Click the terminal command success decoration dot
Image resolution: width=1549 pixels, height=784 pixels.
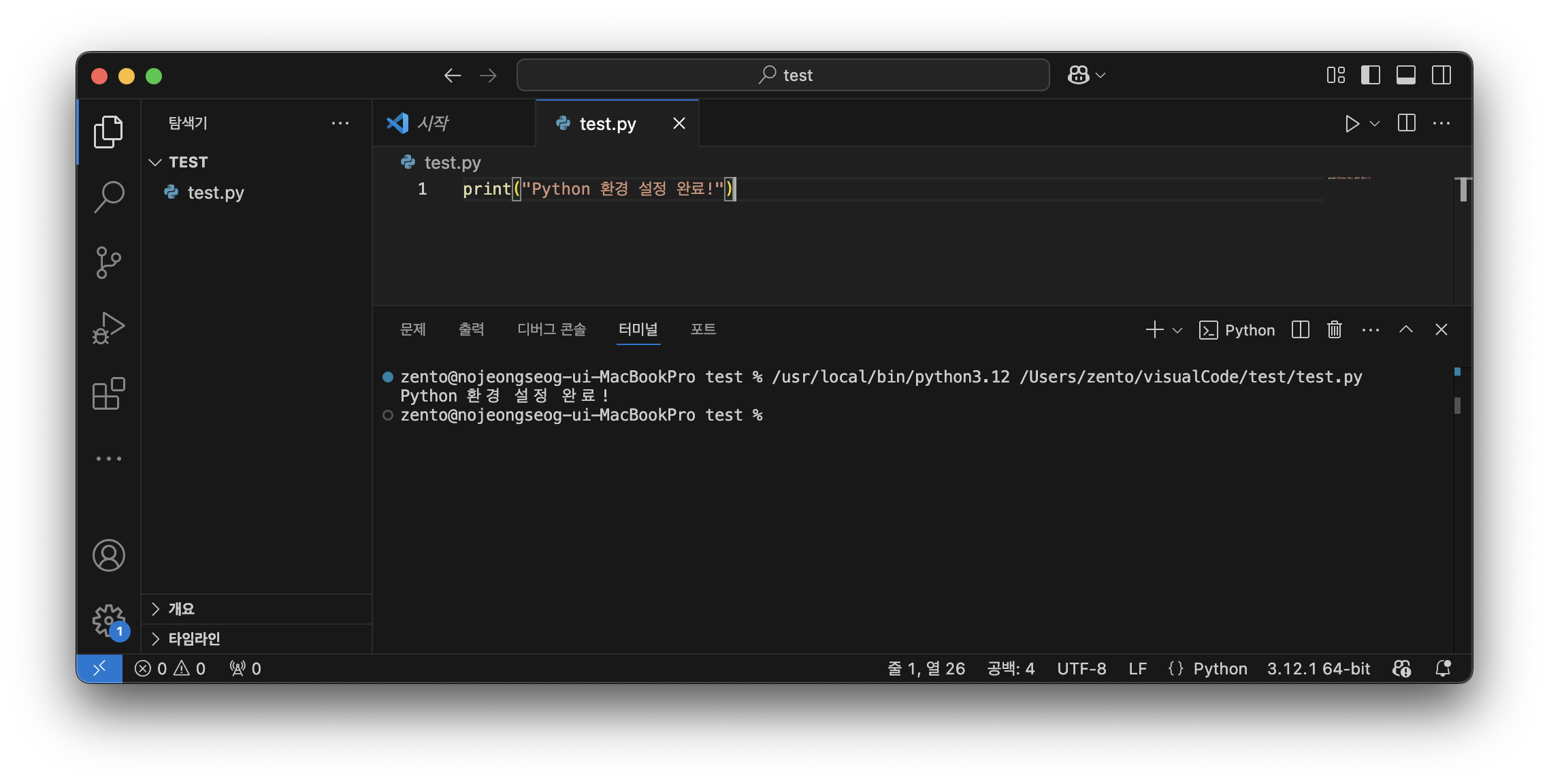point(387,376)
